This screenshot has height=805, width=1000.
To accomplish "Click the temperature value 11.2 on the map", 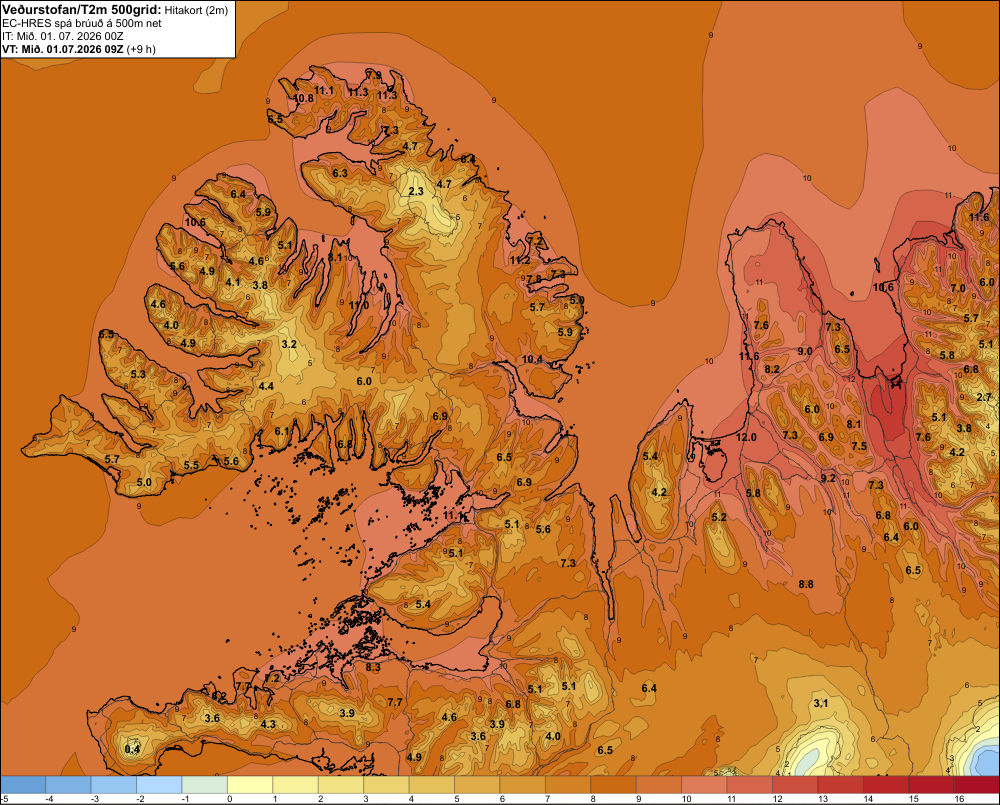I will point(520,260).
